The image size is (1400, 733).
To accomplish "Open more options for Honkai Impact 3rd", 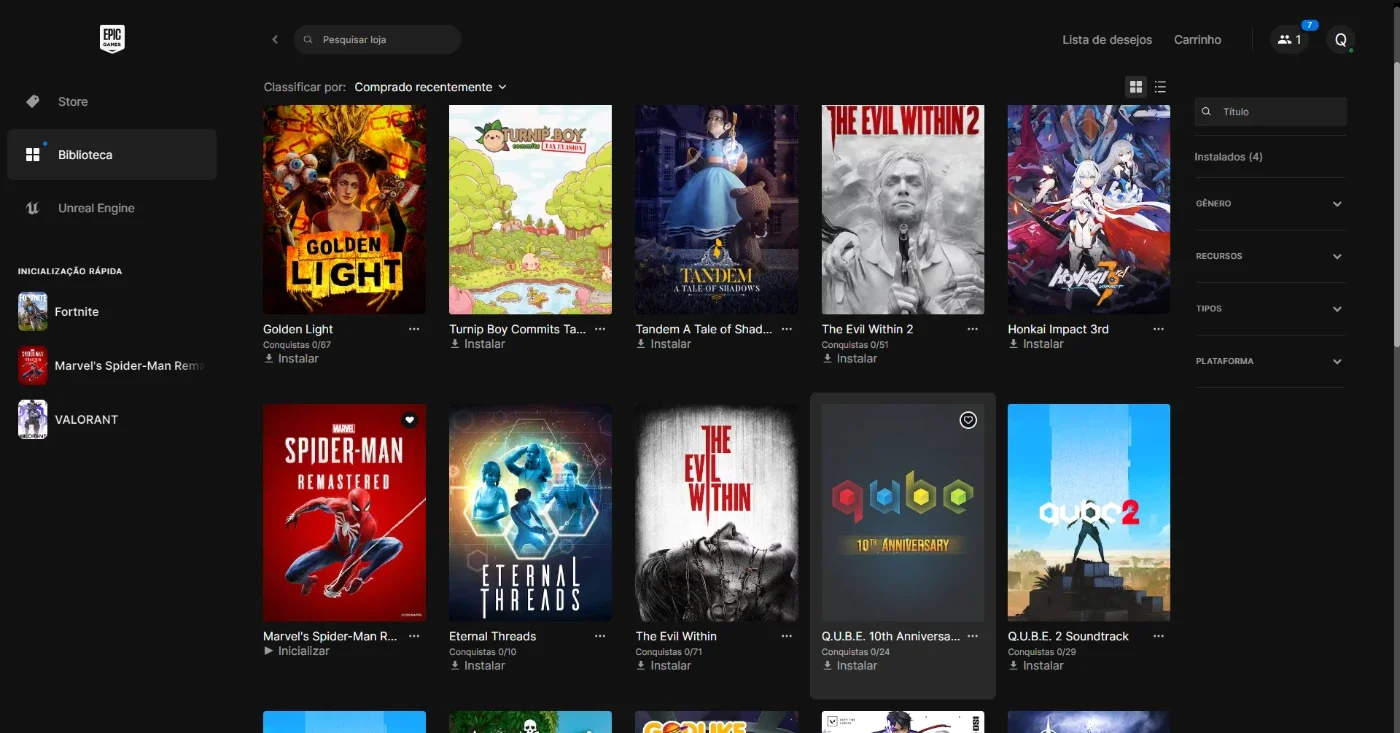I will tap(1159, 329).
